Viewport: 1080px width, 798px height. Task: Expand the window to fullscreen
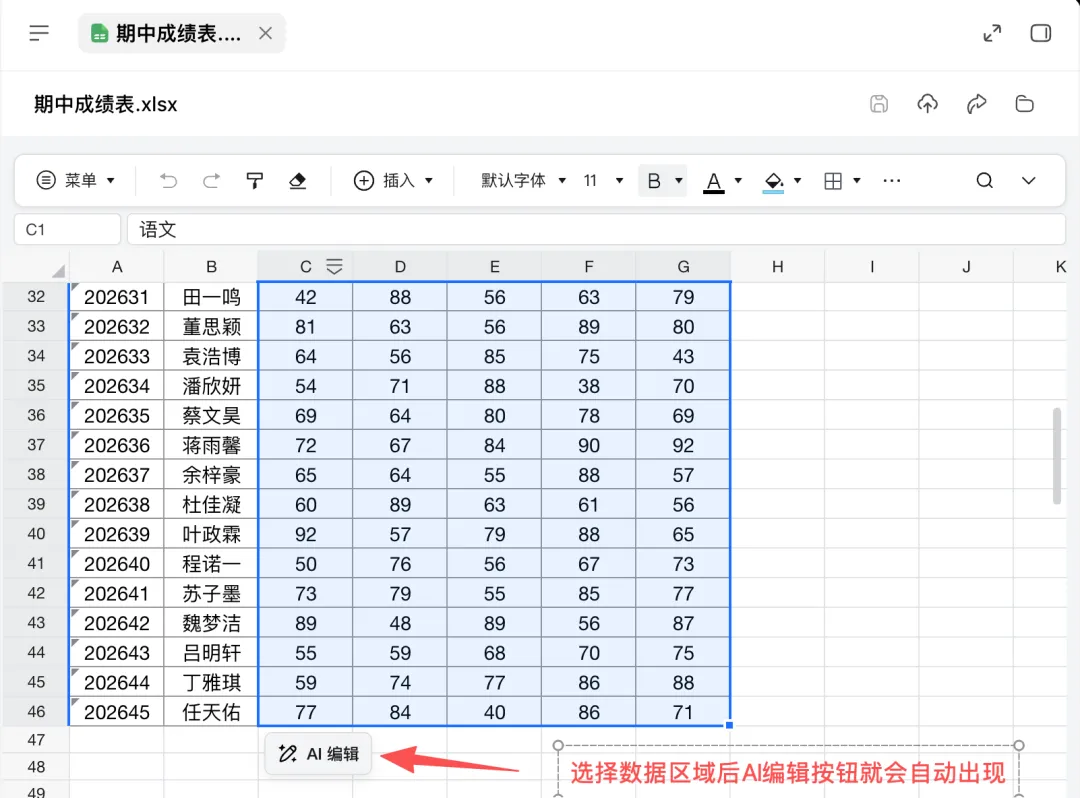(992, 33)
